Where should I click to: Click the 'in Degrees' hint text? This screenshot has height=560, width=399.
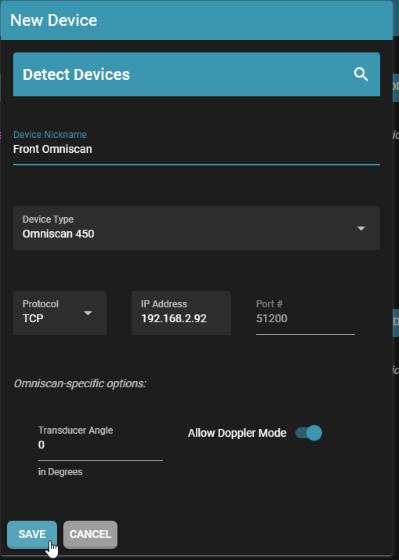pos(60,472)
